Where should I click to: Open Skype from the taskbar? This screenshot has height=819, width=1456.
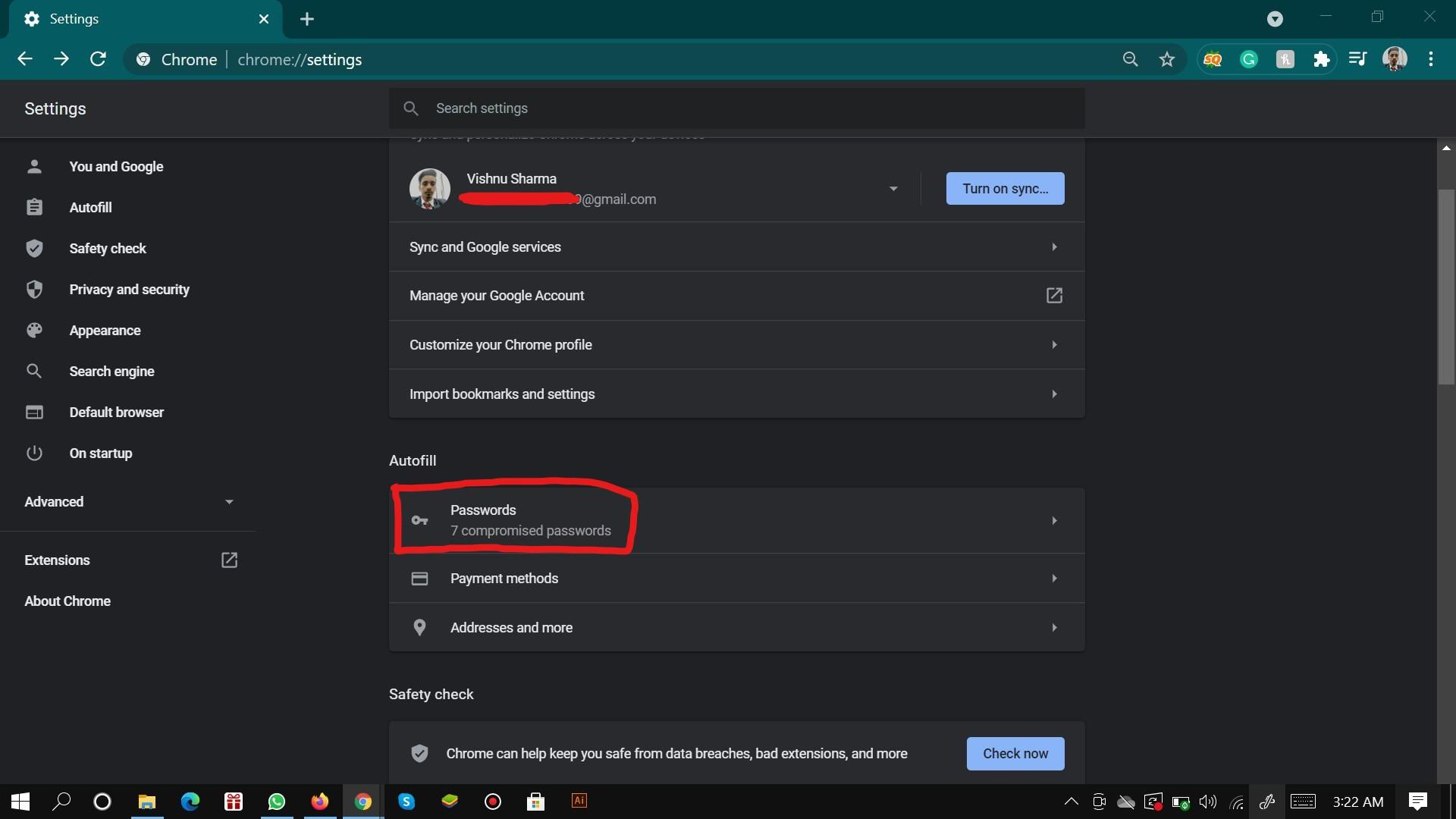tap(406, 802)
